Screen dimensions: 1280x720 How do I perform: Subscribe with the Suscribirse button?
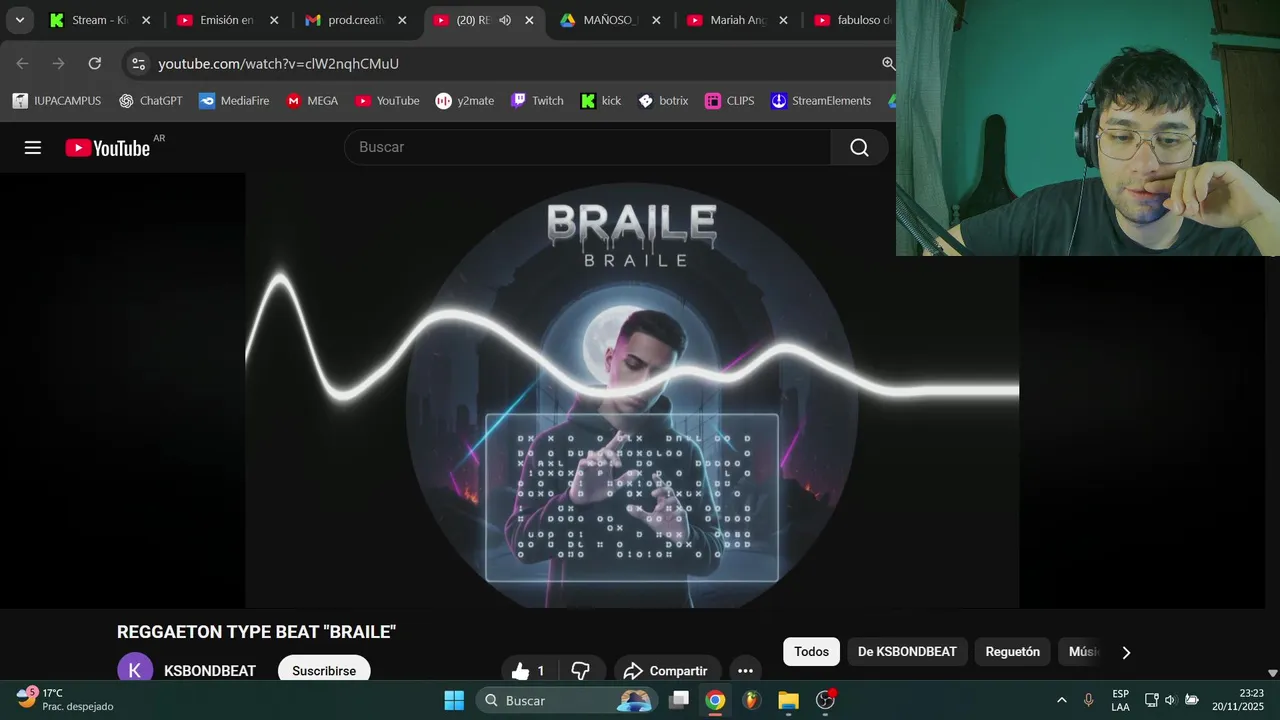pyautogui.click(x=324, y=670)
